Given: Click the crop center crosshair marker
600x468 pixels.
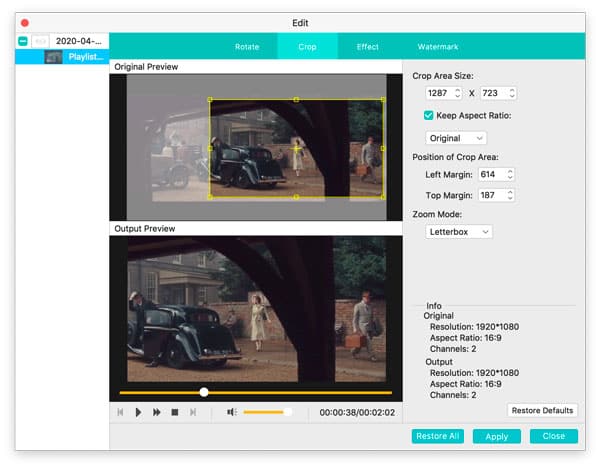Looking at the screenshot, I should 296,148.
